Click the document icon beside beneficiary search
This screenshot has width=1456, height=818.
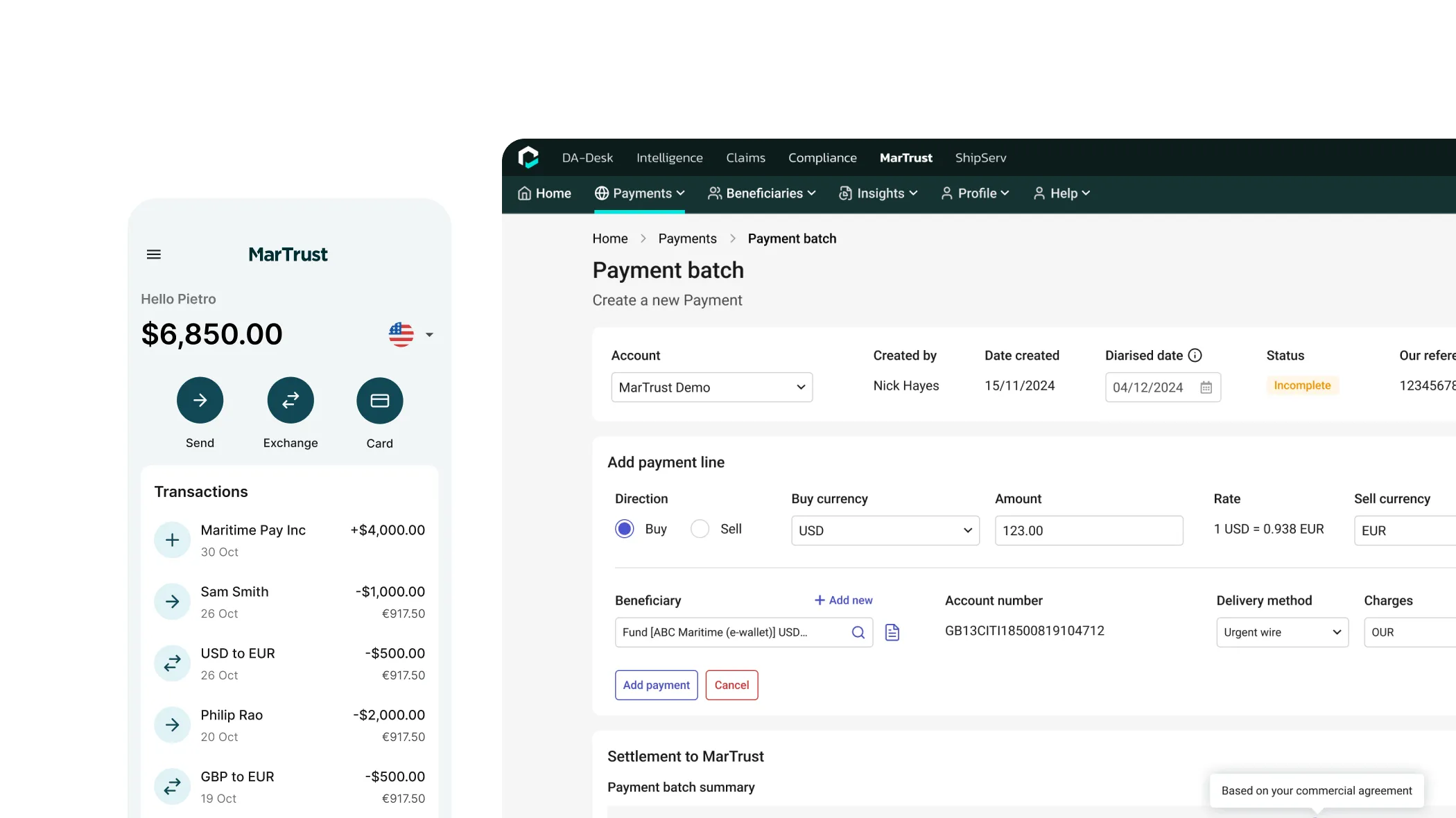[x=893, y=632]
